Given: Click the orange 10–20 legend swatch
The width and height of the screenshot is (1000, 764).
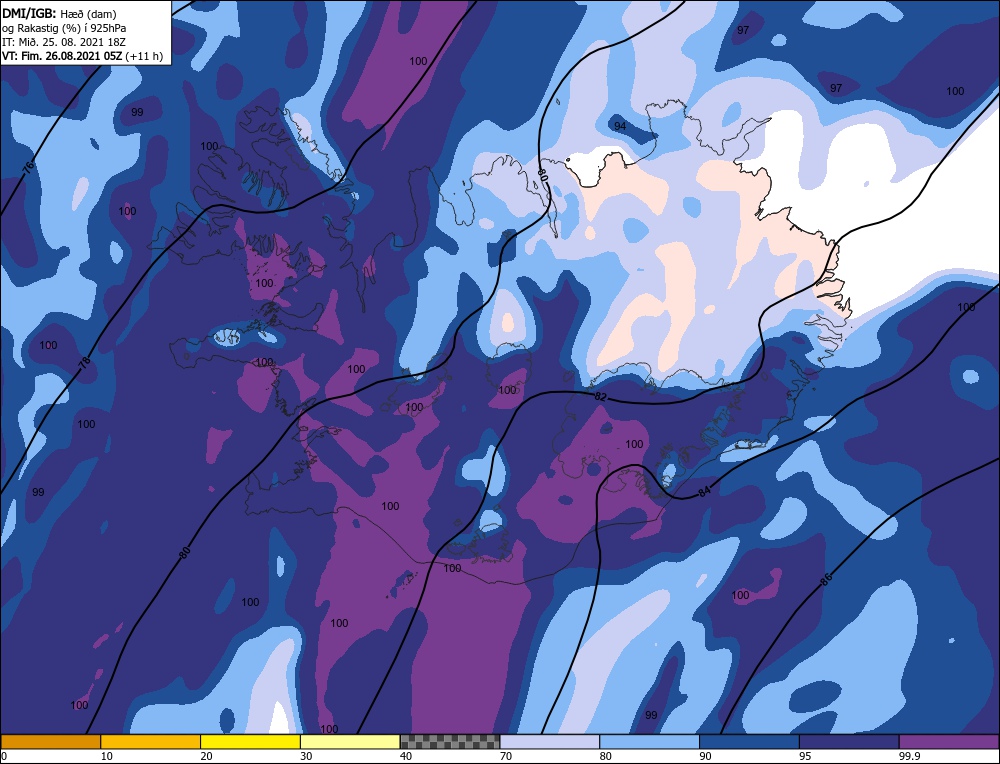Looking at the screenshot, I should point(151,742).
